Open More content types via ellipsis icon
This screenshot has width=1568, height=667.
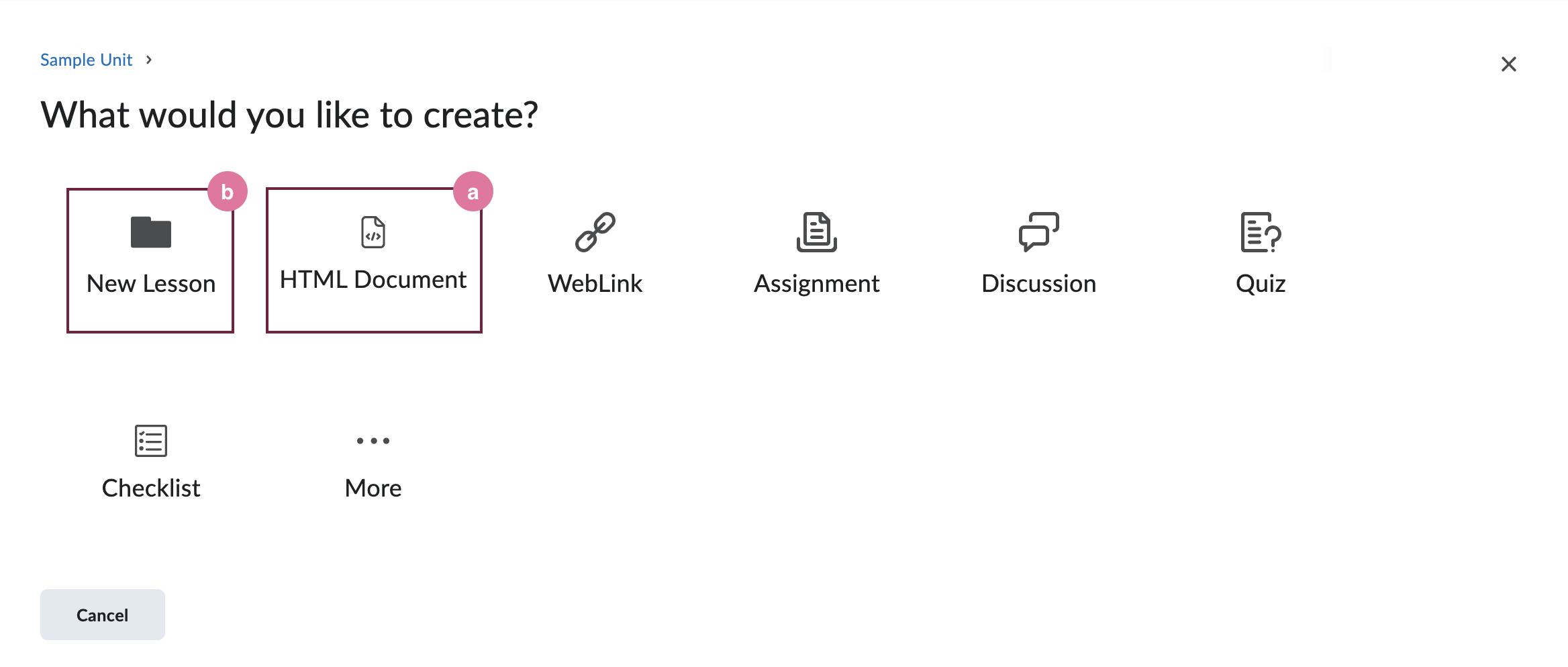click(373, 440)
